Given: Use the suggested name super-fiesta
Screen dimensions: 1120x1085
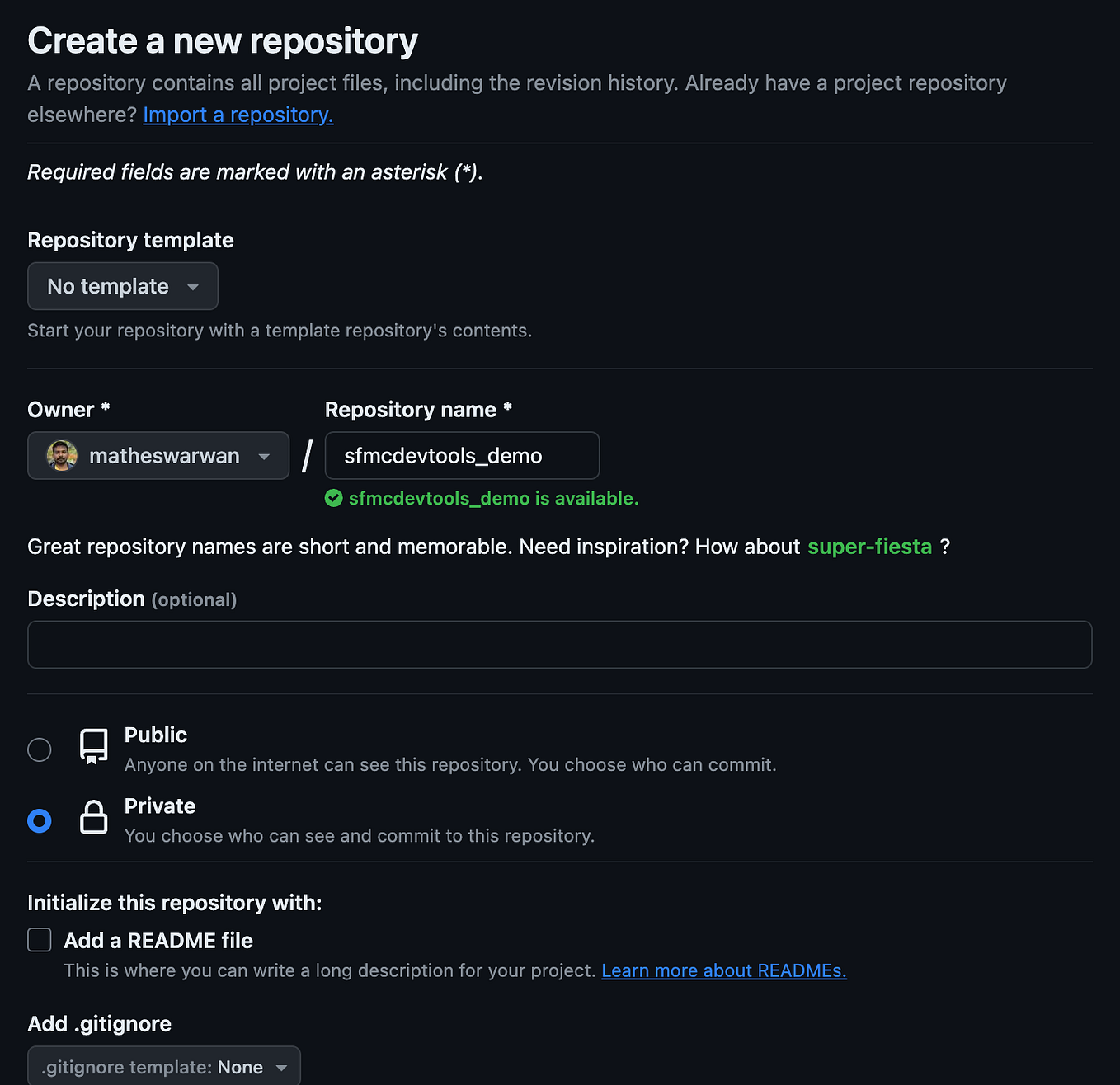Looking at the screenshot, I should 869,546.
